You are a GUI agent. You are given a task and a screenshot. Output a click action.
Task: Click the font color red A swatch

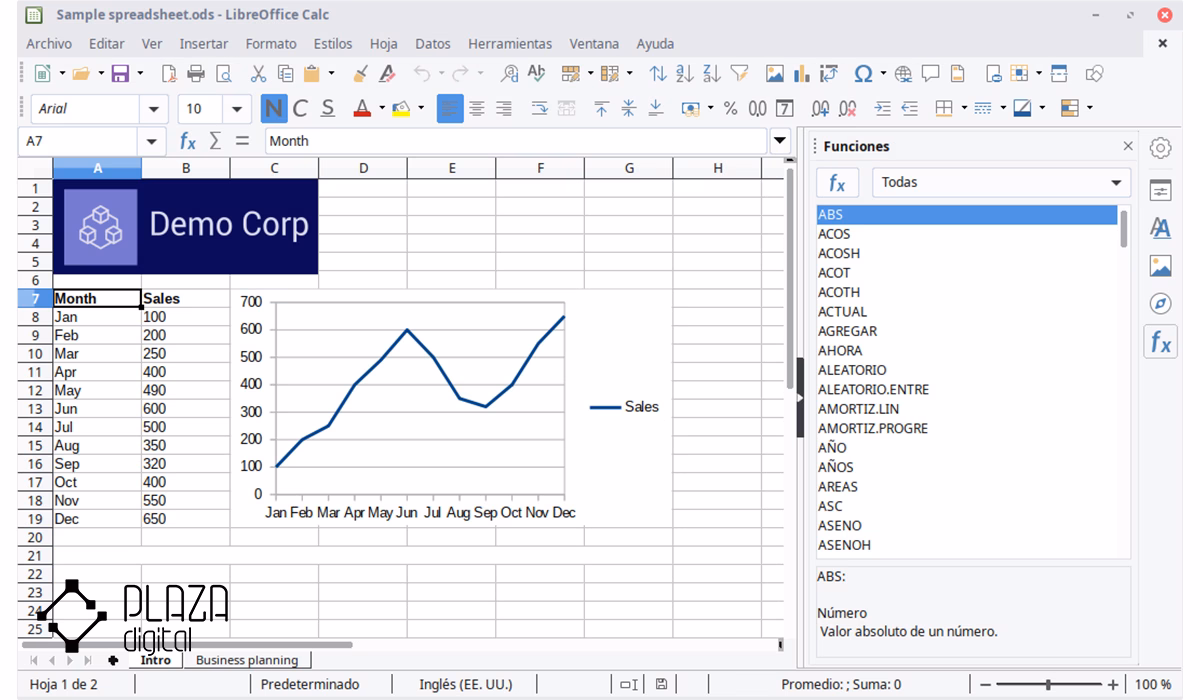(361, 108)
